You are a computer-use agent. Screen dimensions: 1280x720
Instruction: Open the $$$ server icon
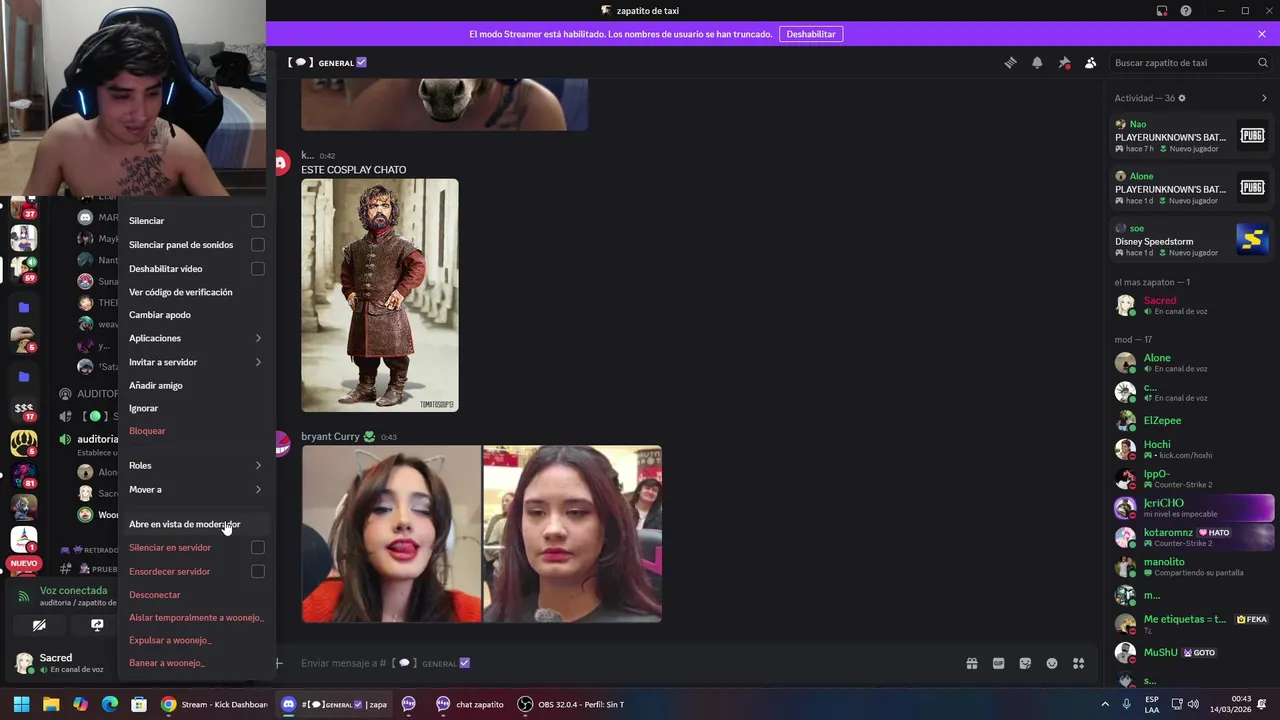tap(23, 408)
